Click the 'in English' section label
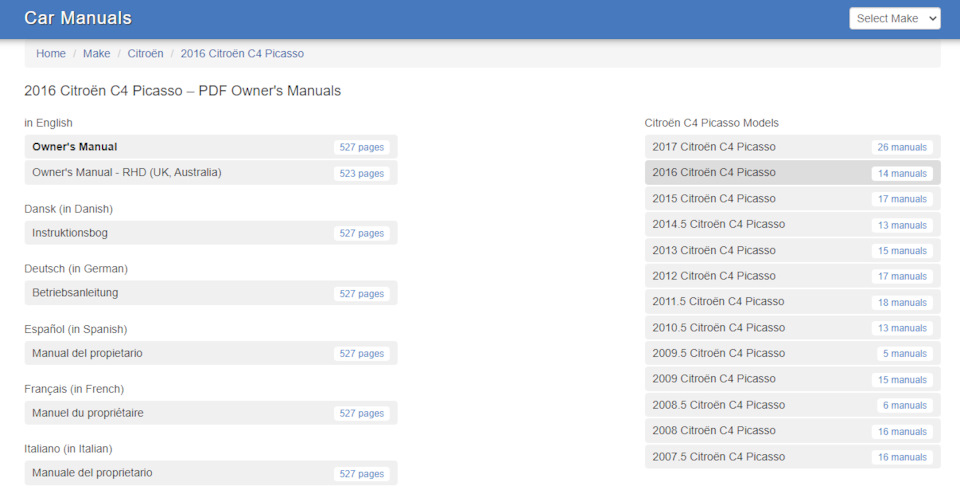The height and width of the screenshot is (494, 960). [48, 123]
